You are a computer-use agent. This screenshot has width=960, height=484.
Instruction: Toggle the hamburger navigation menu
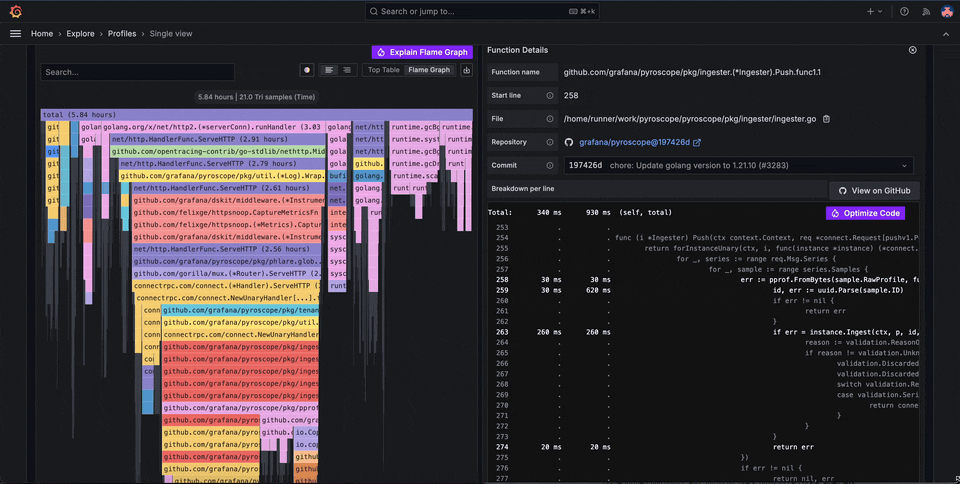pos(15,33)
